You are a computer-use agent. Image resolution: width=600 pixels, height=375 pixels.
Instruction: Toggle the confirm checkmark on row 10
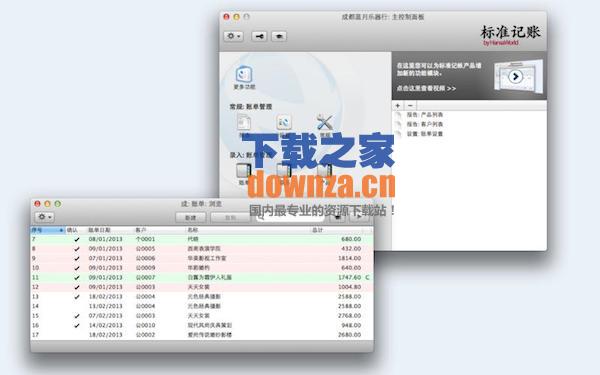pyautogui.click(x=77, y=268)
